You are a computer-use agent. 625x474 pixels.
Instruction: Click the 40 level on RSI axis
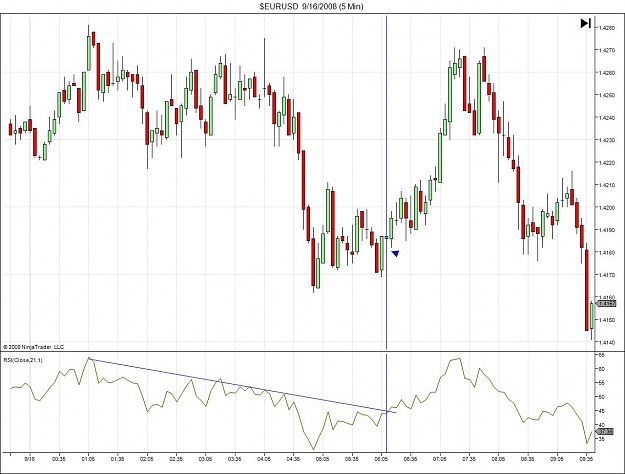coord(601,425)
